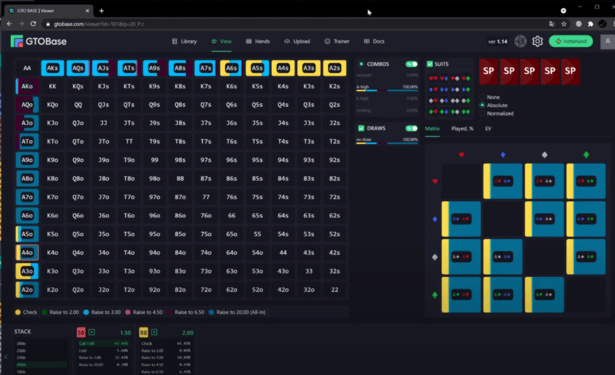The image size is (615, 375).
Task: Click the yellow BB position badge
Action: [x=144, y=332]
